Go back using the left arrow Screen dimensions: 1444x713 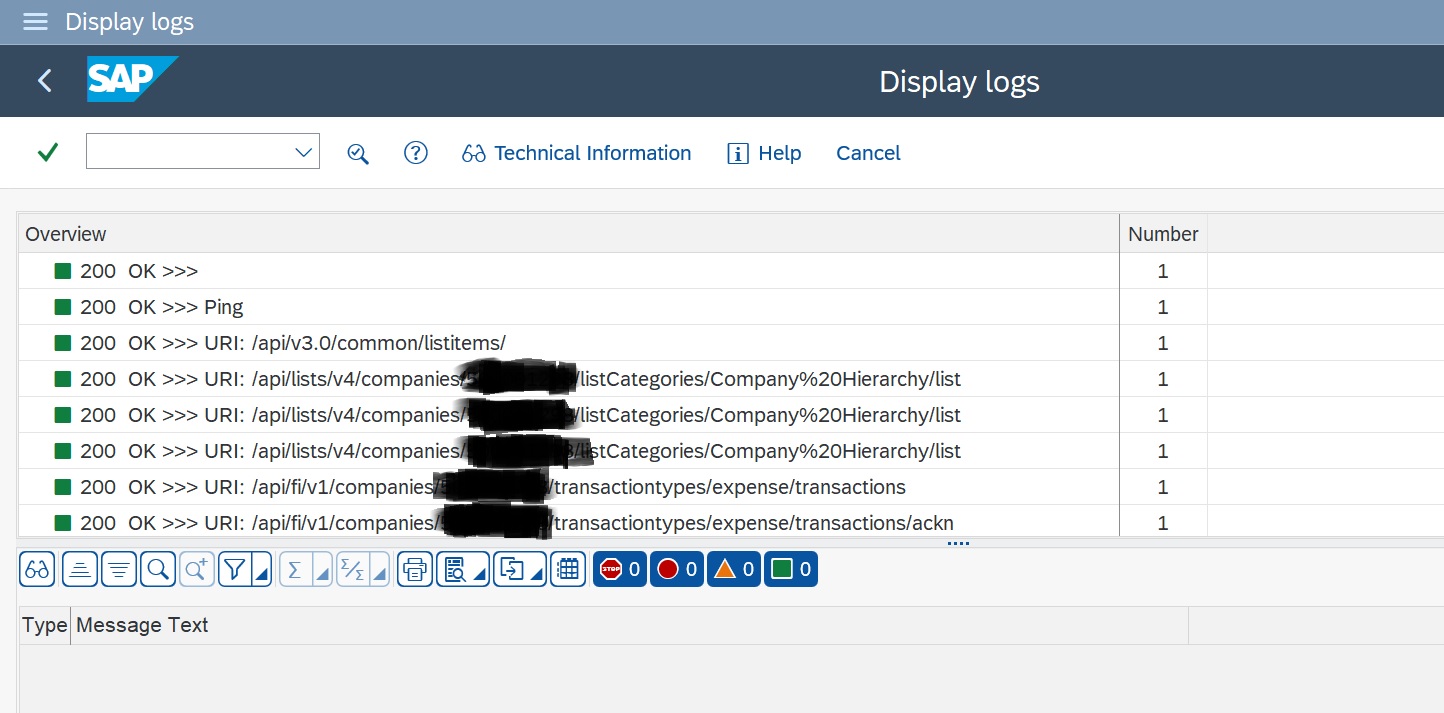(44, 81)
